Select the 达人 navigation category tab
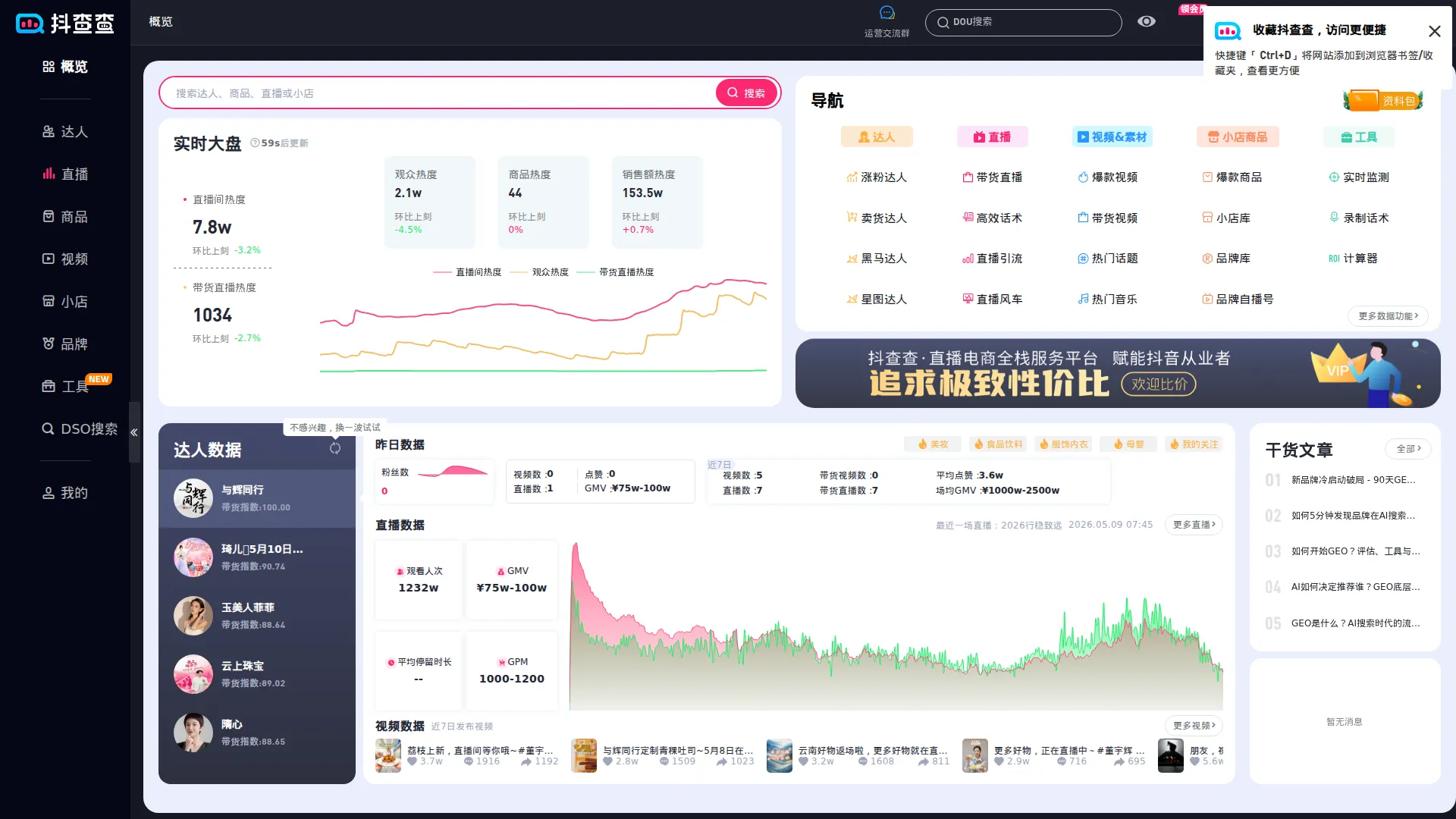This screenshot has height=819, width=1456. point(877,137)
